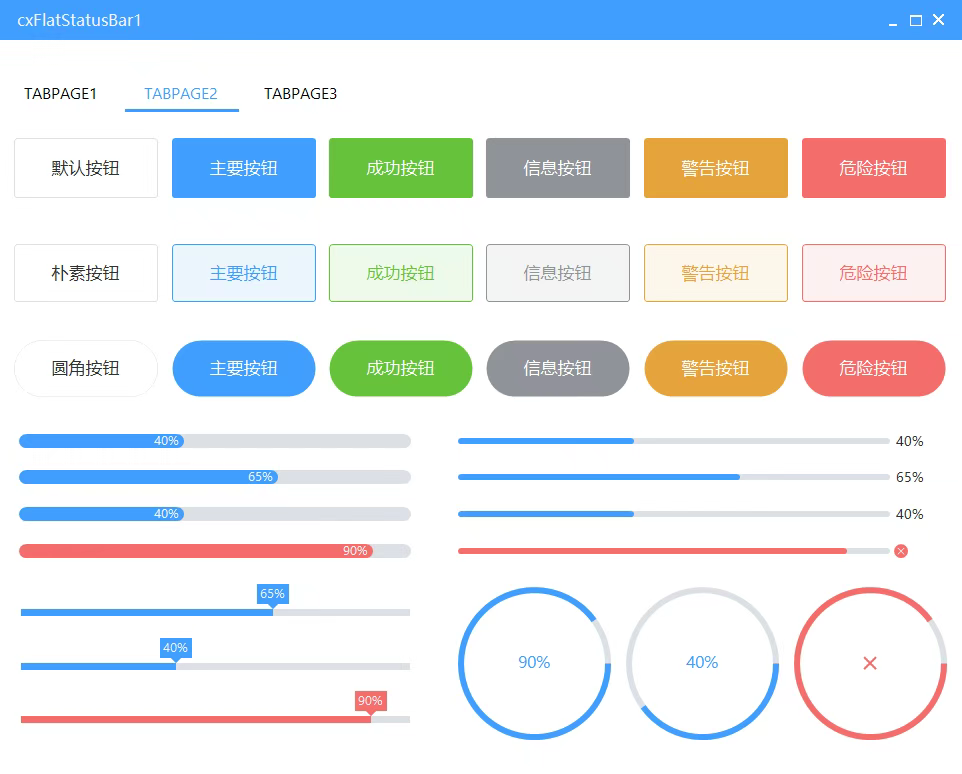Click the plain outlined orange 警告按钮 button
The image size is (962, 774).
[x=715, y=273]
